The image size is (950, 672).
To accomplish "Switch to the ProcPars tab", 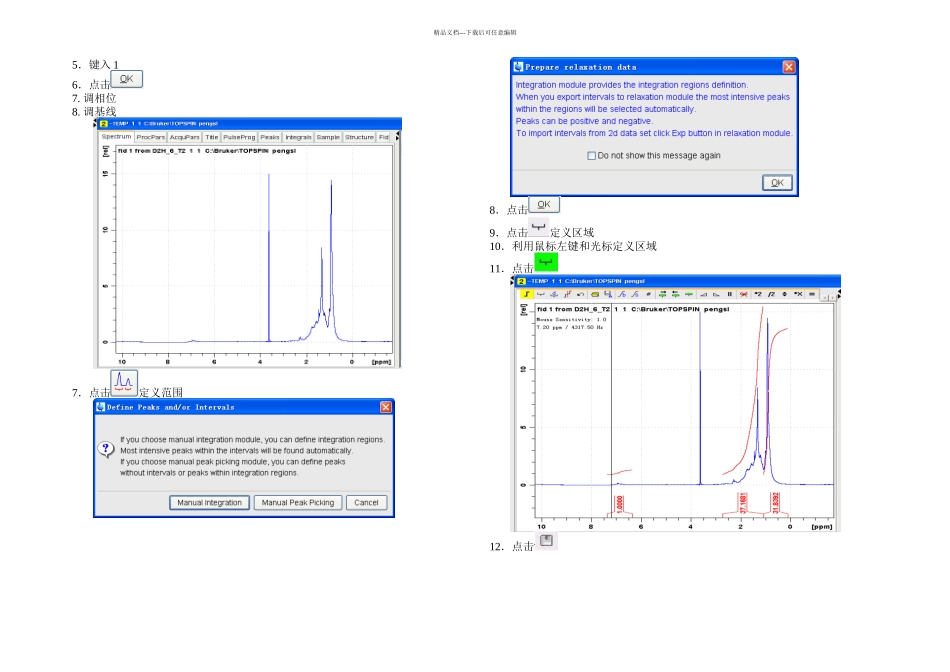I will pos(151,137).
